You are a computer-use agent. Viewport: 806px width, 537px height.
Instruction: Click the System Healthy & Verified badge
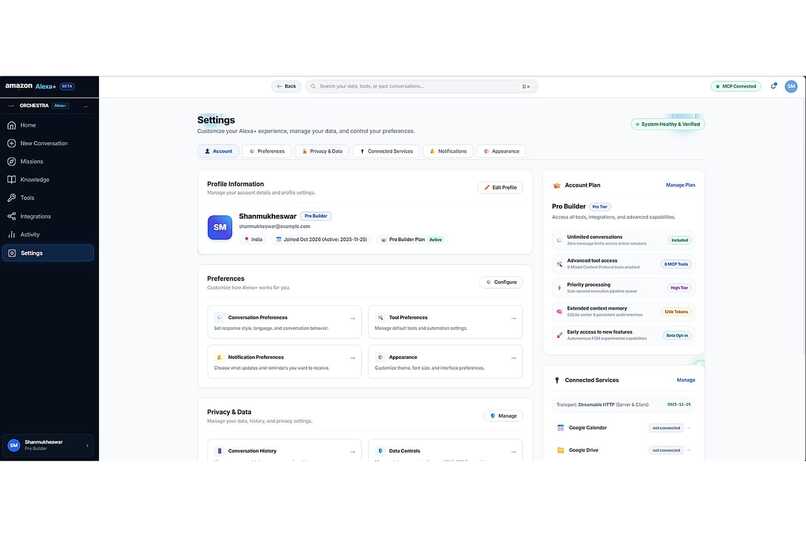coord(668,124)
